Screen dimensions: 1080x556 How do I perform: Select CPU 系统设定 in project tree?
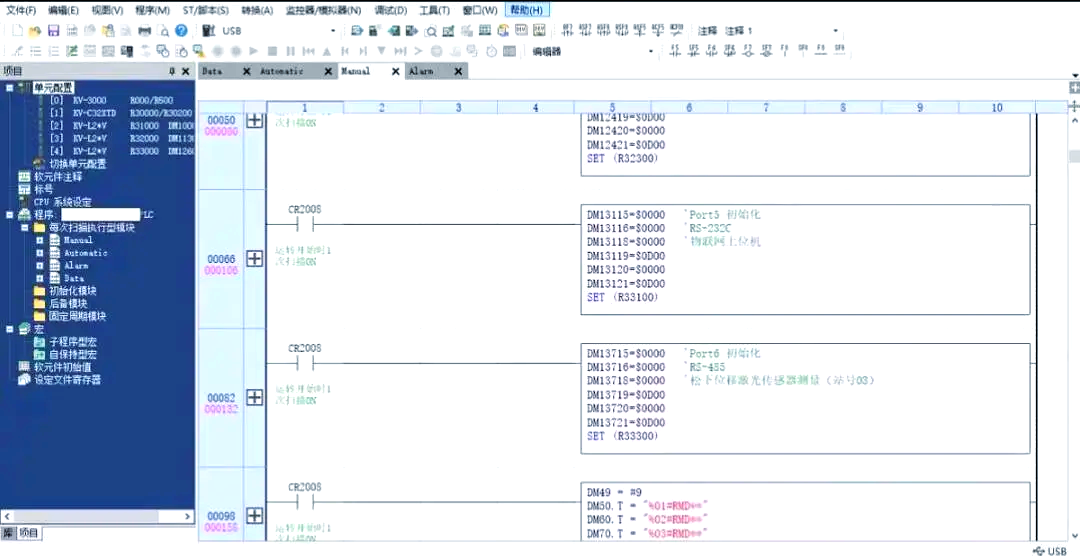pos(63,202)
